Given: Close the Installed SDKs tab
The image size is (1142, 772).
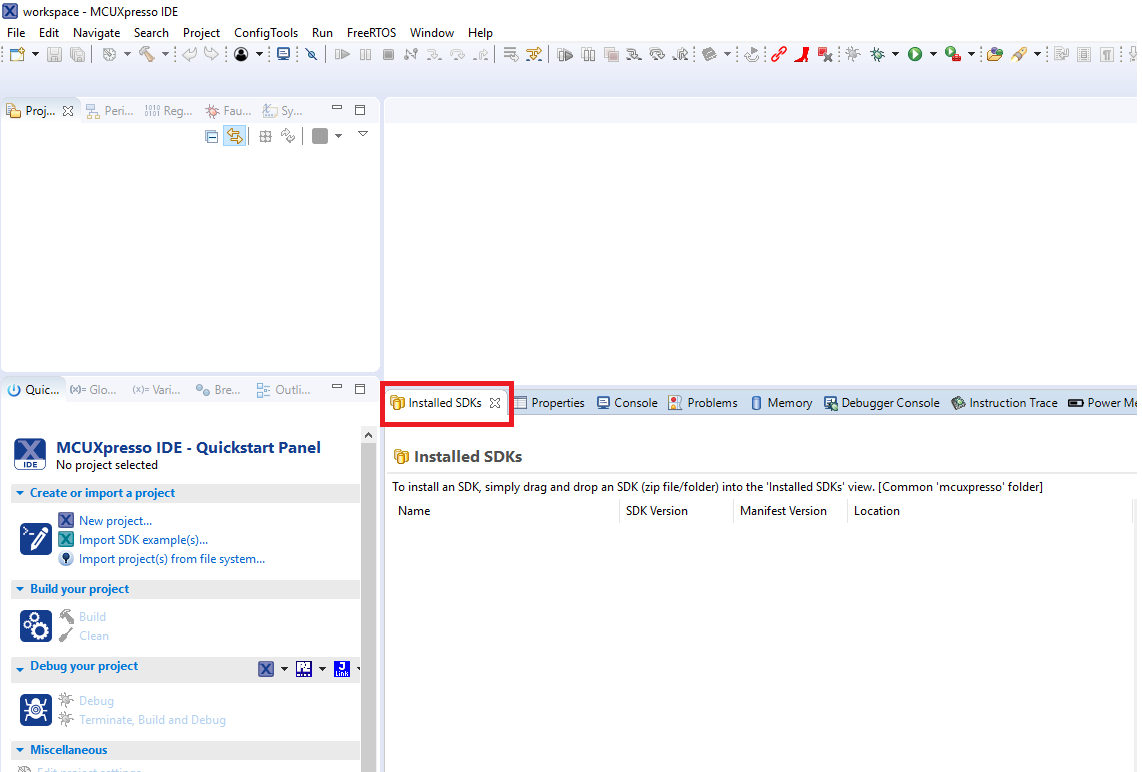Looking at the screenshot, I should [x=495, y=403].
